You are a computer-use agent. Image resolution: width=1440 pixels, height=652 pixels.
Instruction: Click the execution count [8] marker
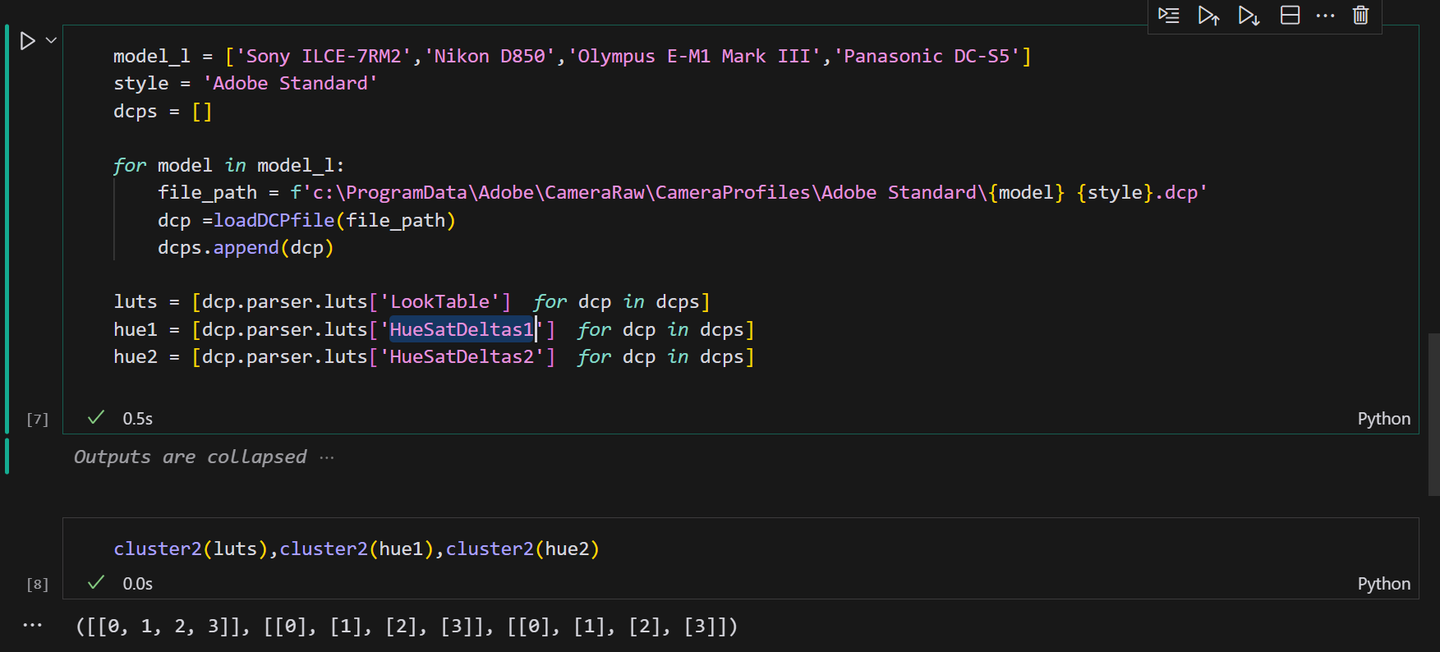37,583
